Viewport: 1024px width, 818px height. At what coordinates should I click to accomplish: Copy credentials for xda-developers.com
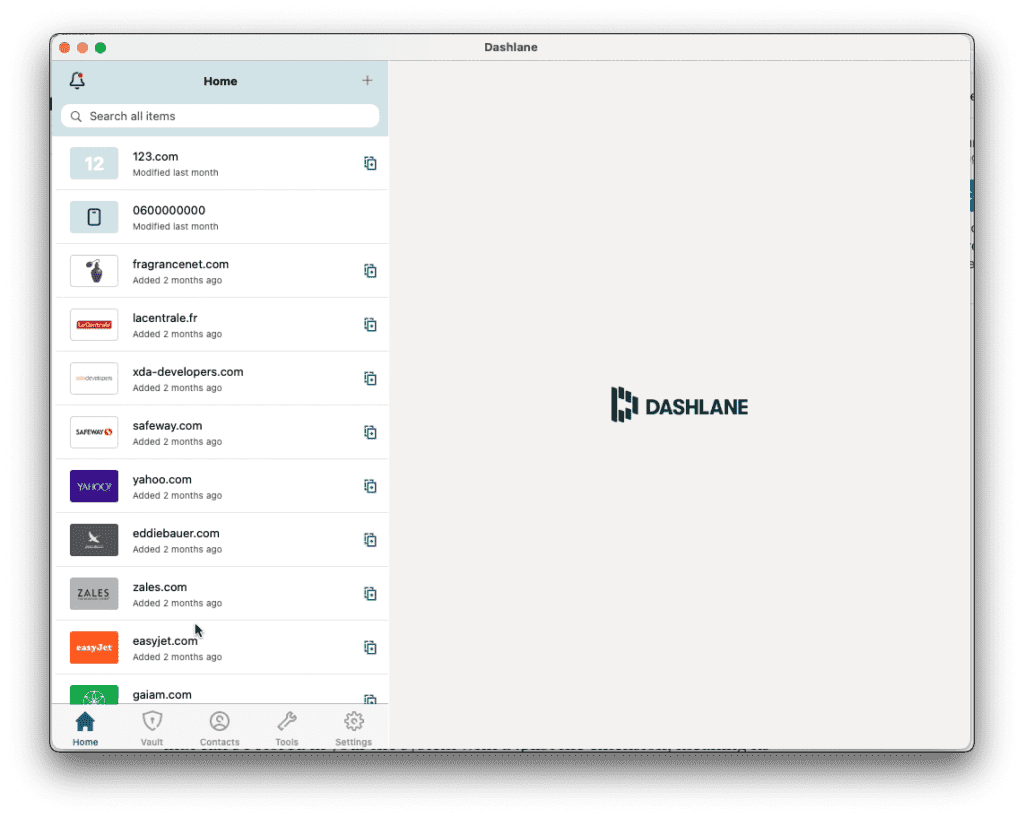click(370, 379)
